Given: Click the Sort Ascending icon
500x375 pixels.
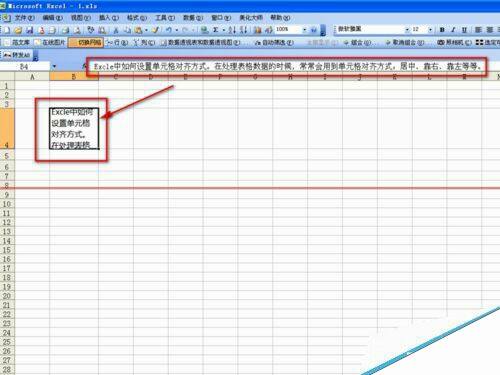Looking at the screenshot, I should tap(232, 30).
